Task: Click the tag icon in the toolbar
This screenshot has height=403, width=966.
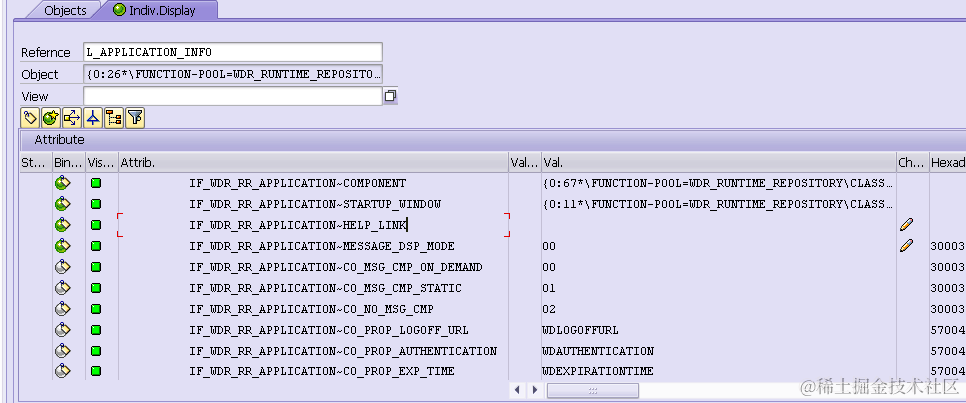Action: [30, 117]
